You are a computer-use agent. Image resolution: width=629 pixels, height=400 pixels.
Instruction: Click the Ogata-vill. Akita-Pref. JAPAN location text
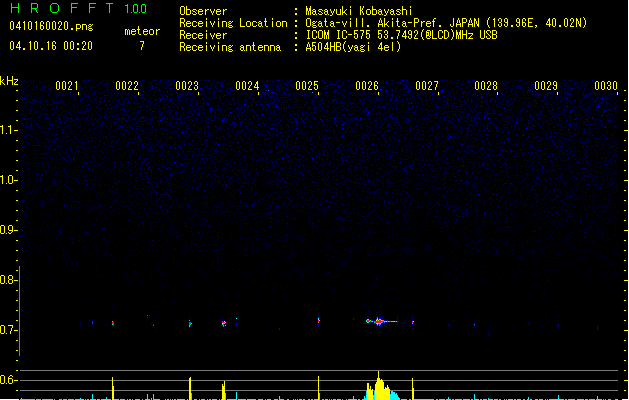(x=446, y=23)
